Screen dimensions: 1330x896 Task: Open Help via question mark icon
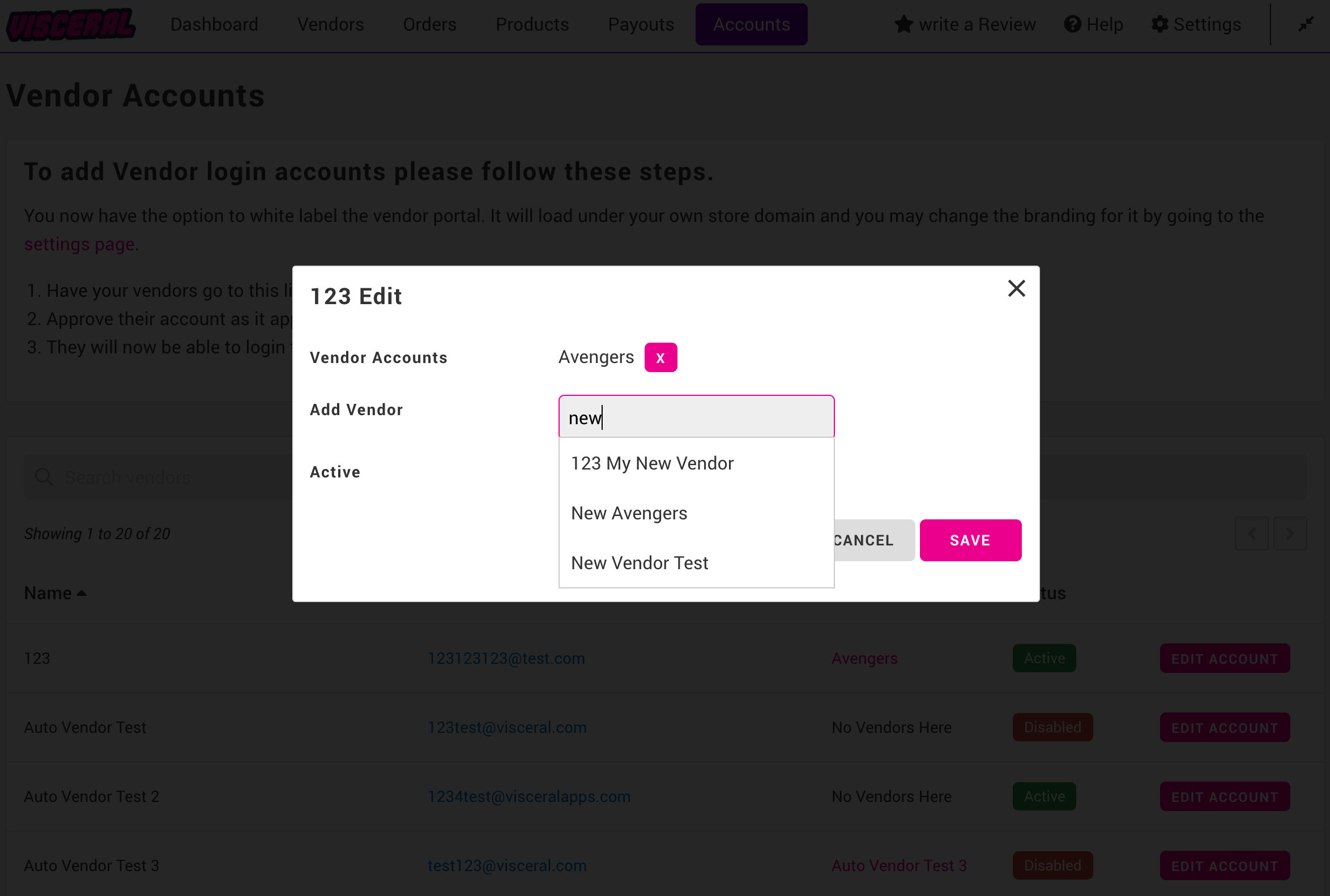[x=1072, y=24]
